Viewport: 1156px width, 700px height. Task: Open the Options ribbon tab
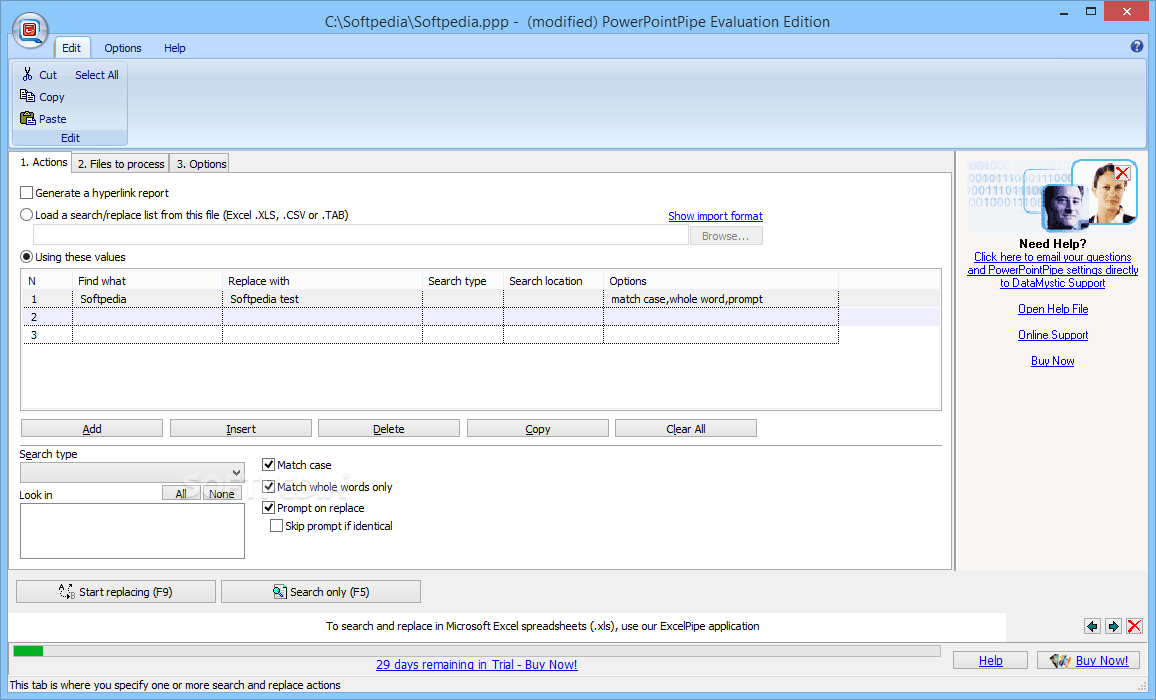122,48
